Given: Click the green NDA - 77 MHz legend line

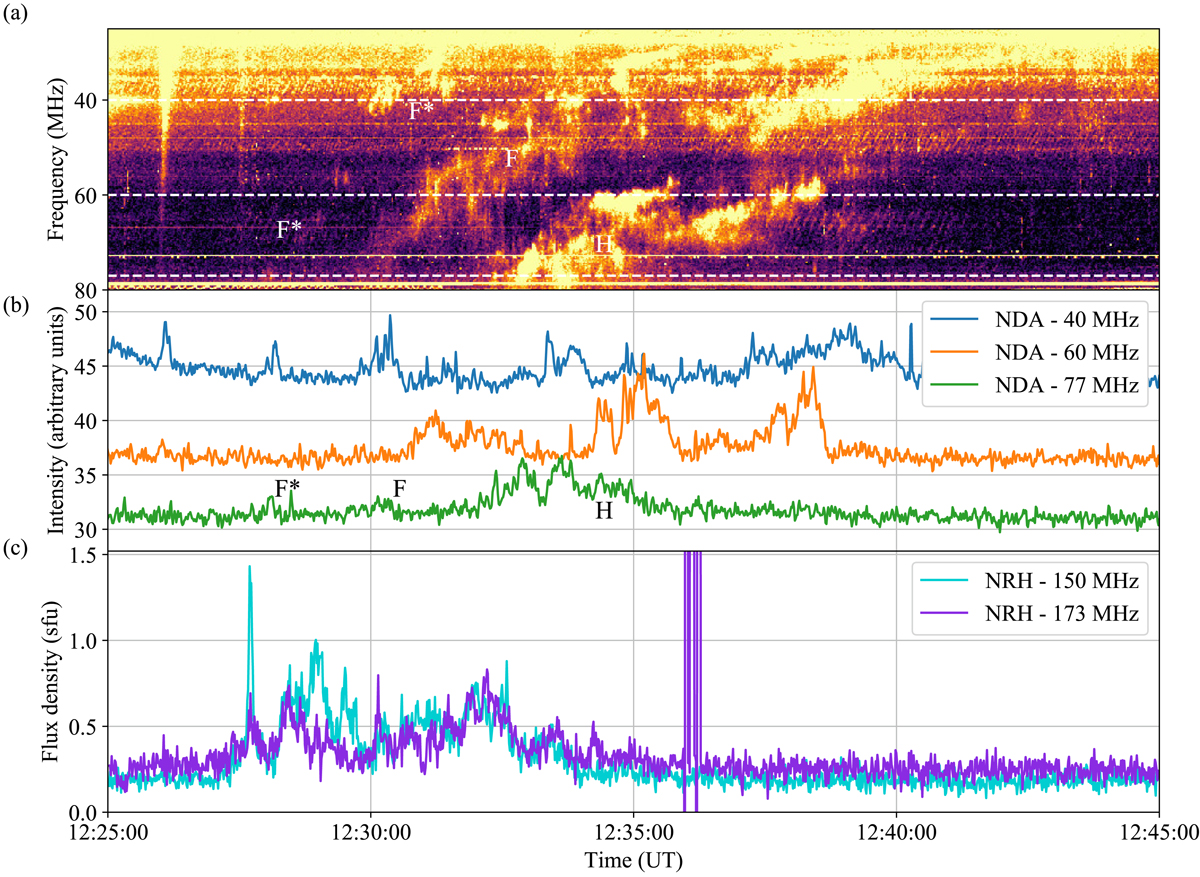Looking at the screenshot, I should pyautogui.click(x=951, y=384).
